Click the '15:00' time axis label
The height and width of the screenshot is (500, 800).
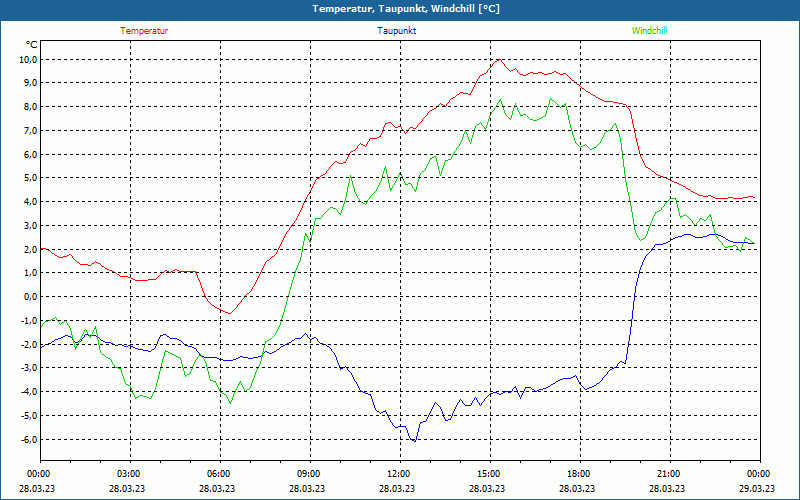[488, 474]
